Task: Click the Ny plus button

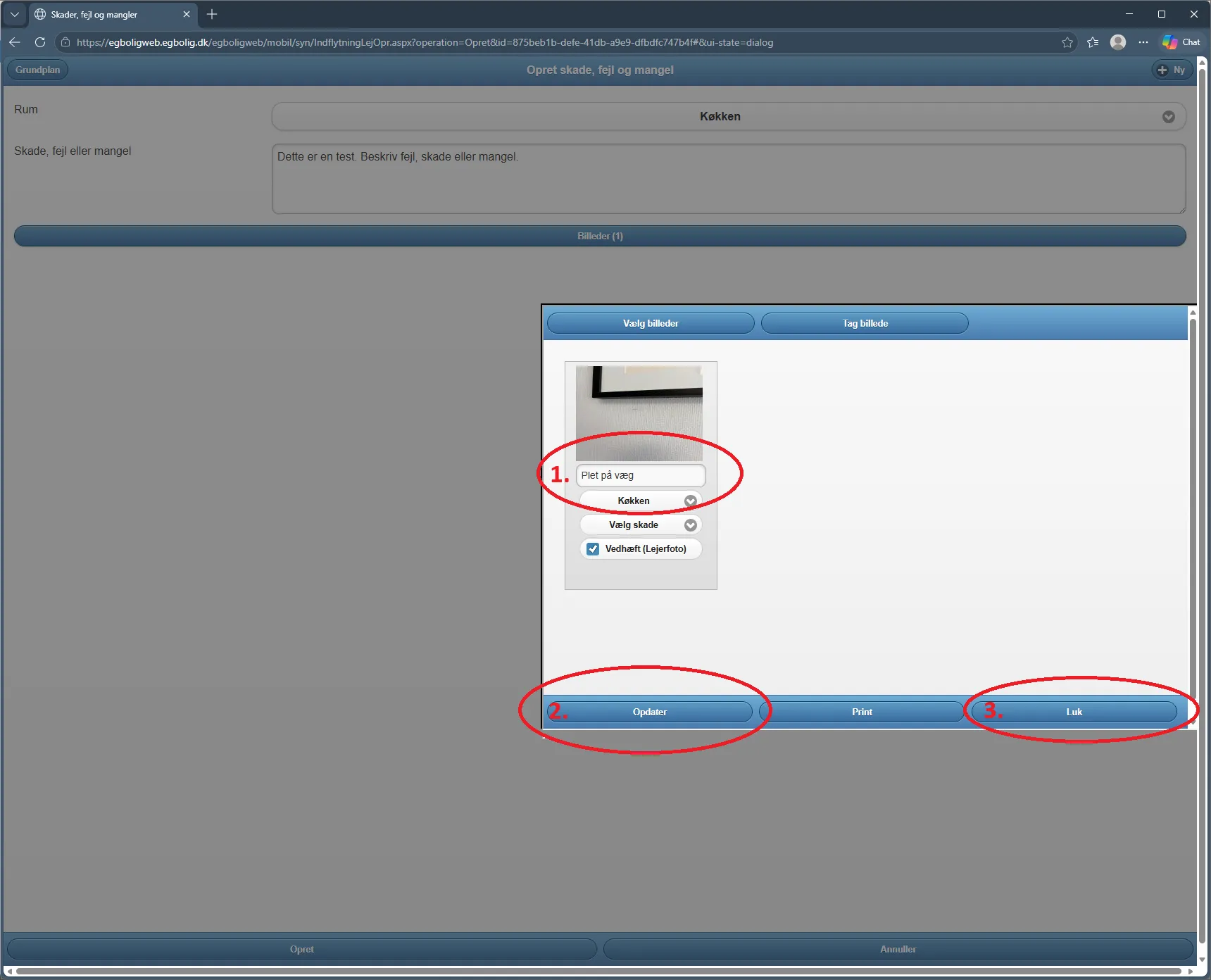Action: coord(1172,70)
